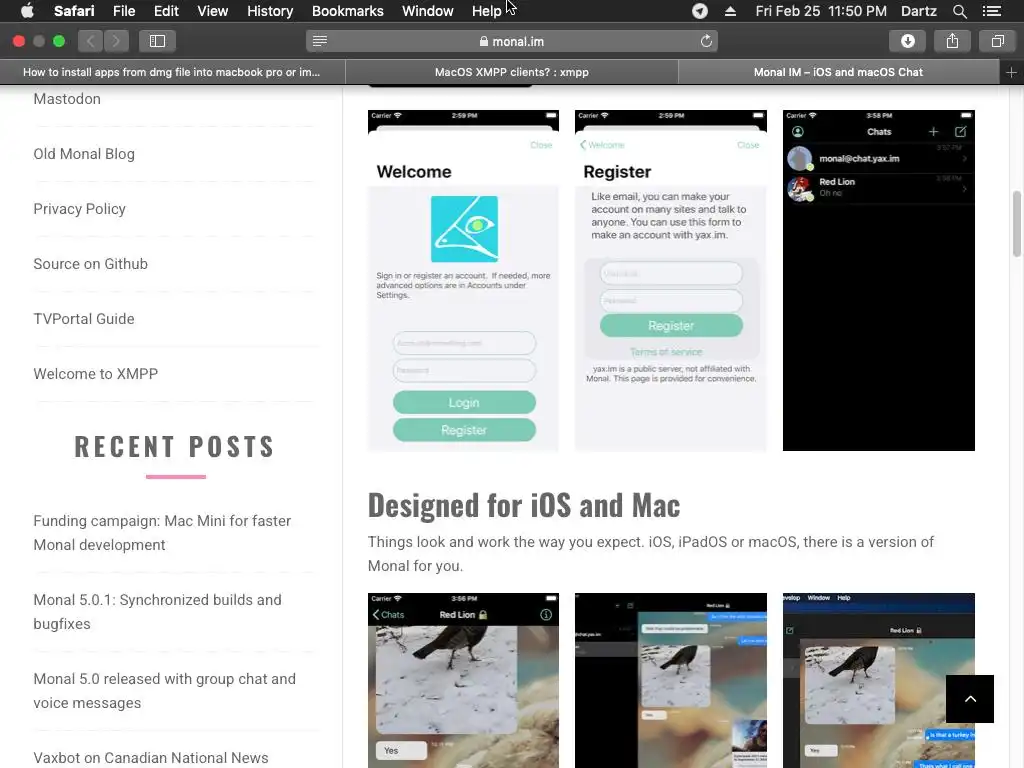Image resolution: width=1024 pixels, height=768 pixels.
Task: Click the location services menu bar icon
Action: [x=699, y=11]
